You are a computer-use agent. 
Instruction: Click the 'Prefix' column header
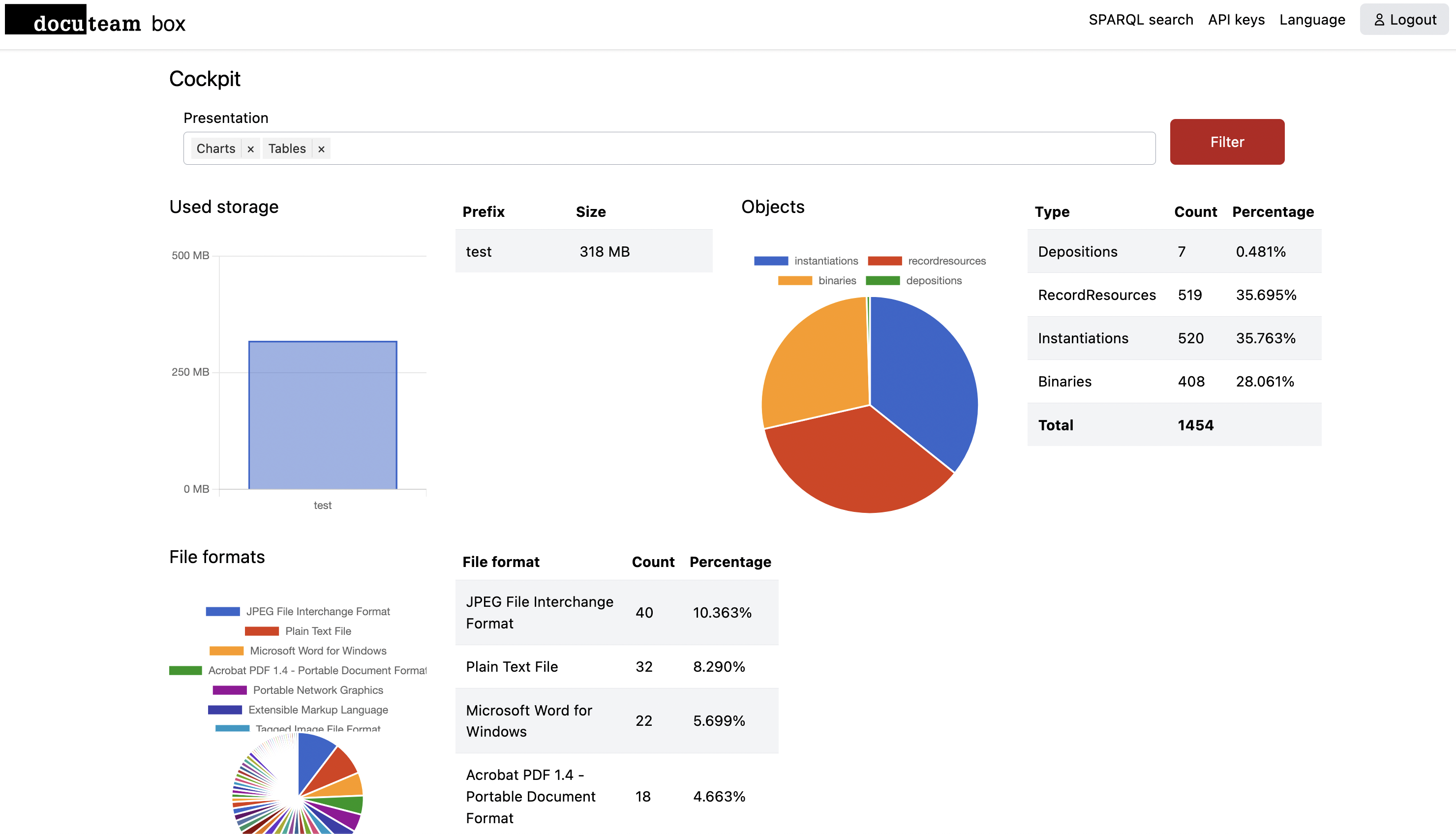(484, 212)
